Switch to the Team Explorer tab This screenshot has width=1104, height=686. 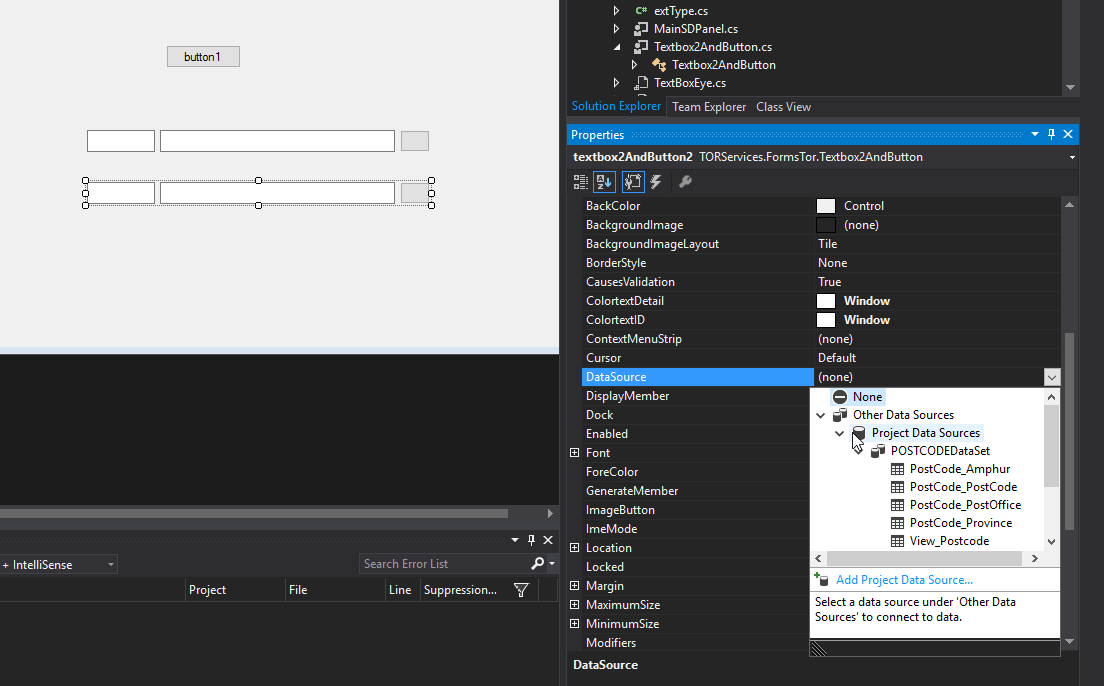pos(708,107)
